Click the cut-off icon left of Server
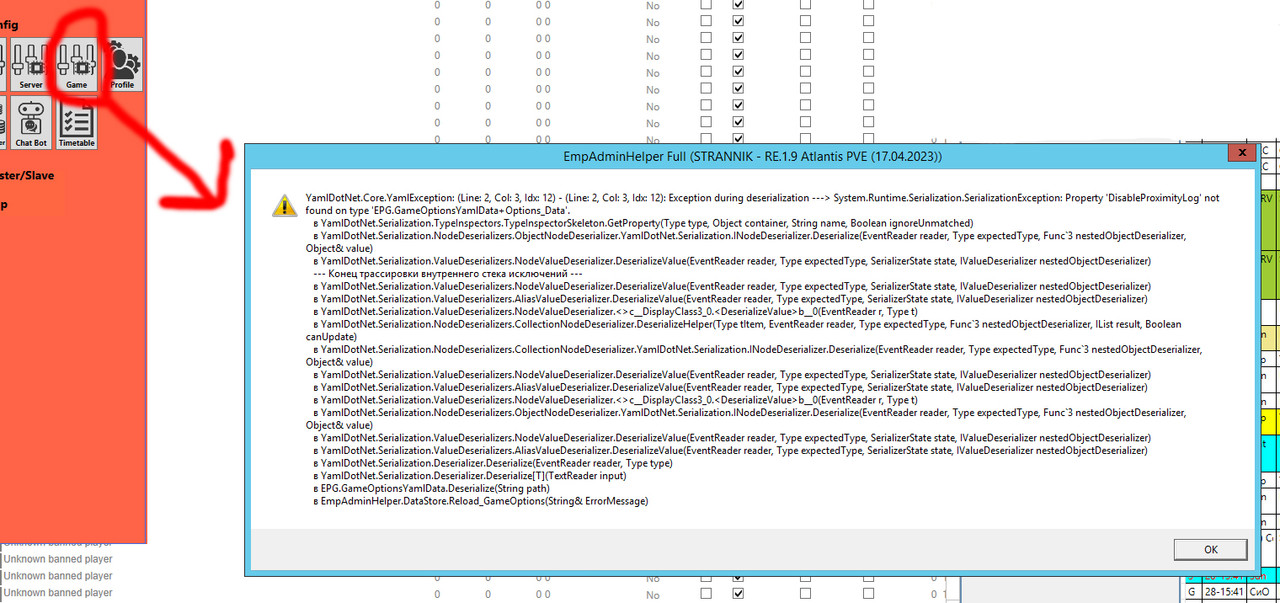 tap(2, 66)
